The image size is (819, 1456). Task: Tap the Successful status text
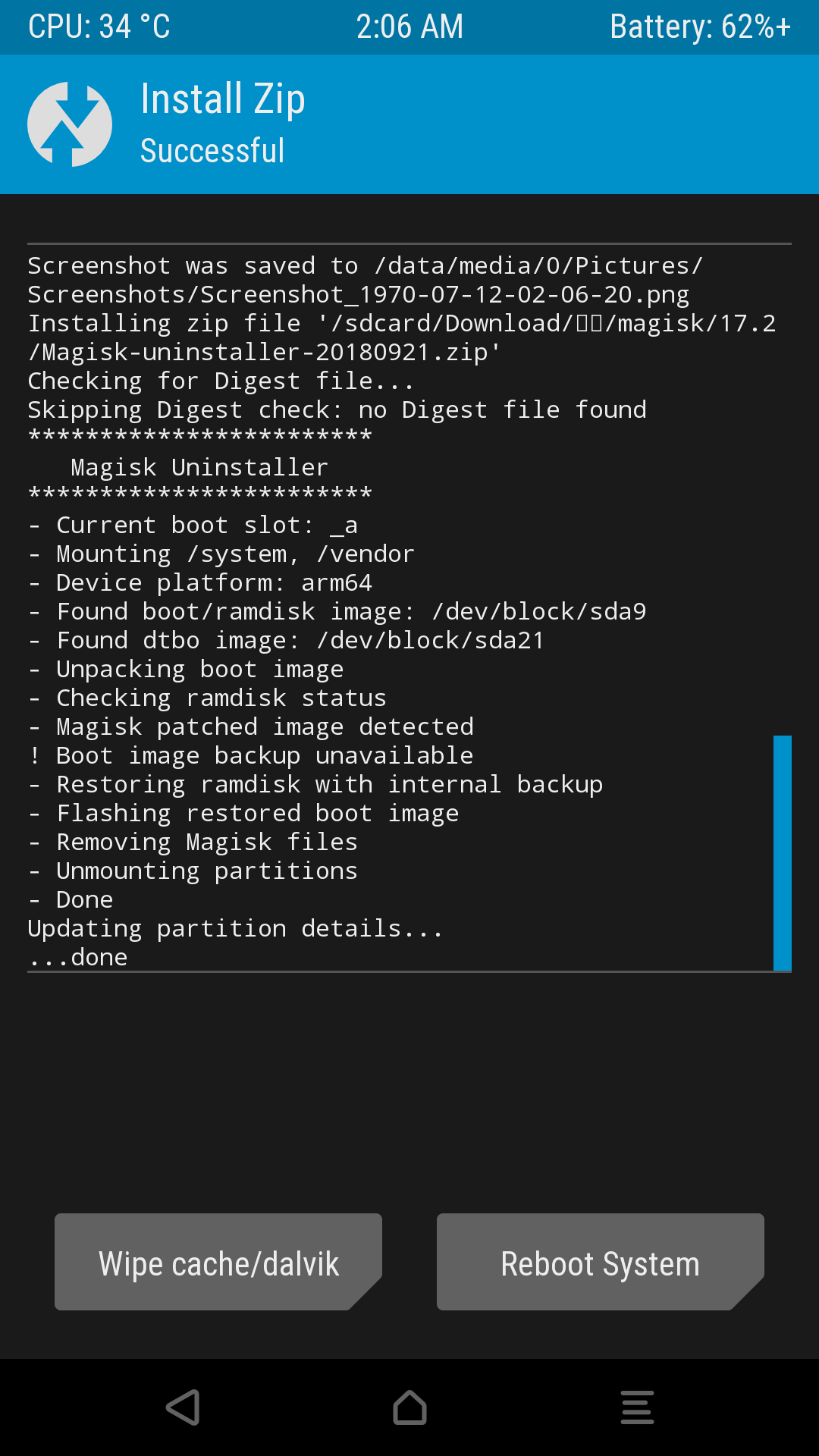click(x=212, y=151)
